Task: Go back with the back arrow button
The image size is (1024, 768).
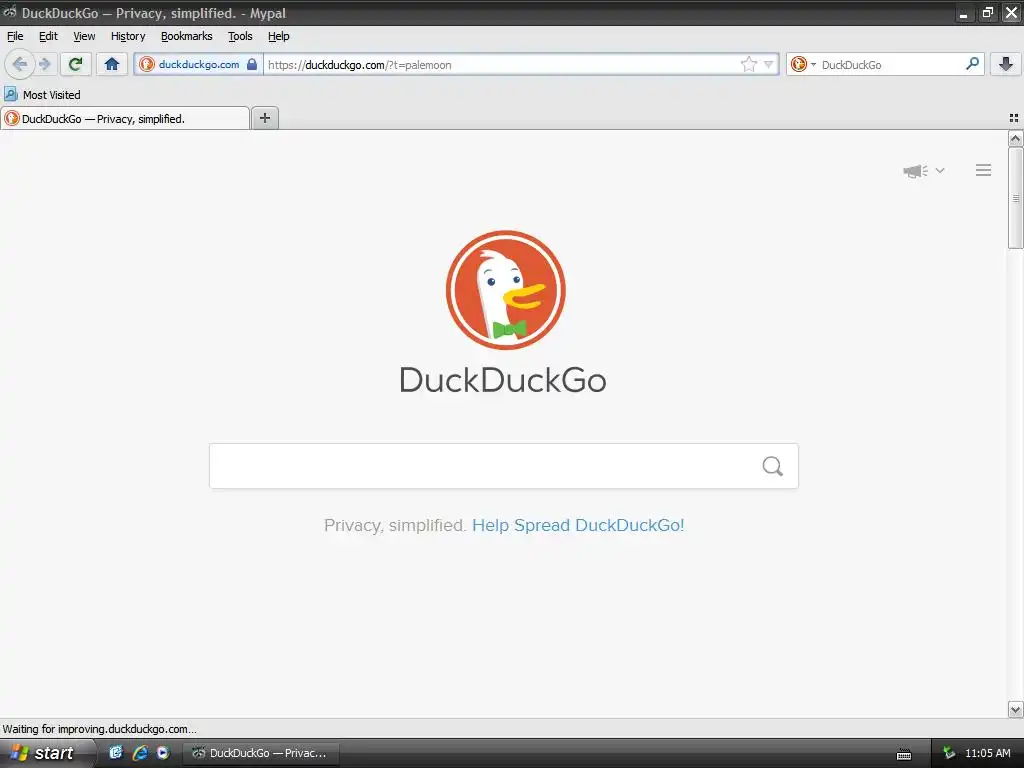Action: (x=20, y=64)
